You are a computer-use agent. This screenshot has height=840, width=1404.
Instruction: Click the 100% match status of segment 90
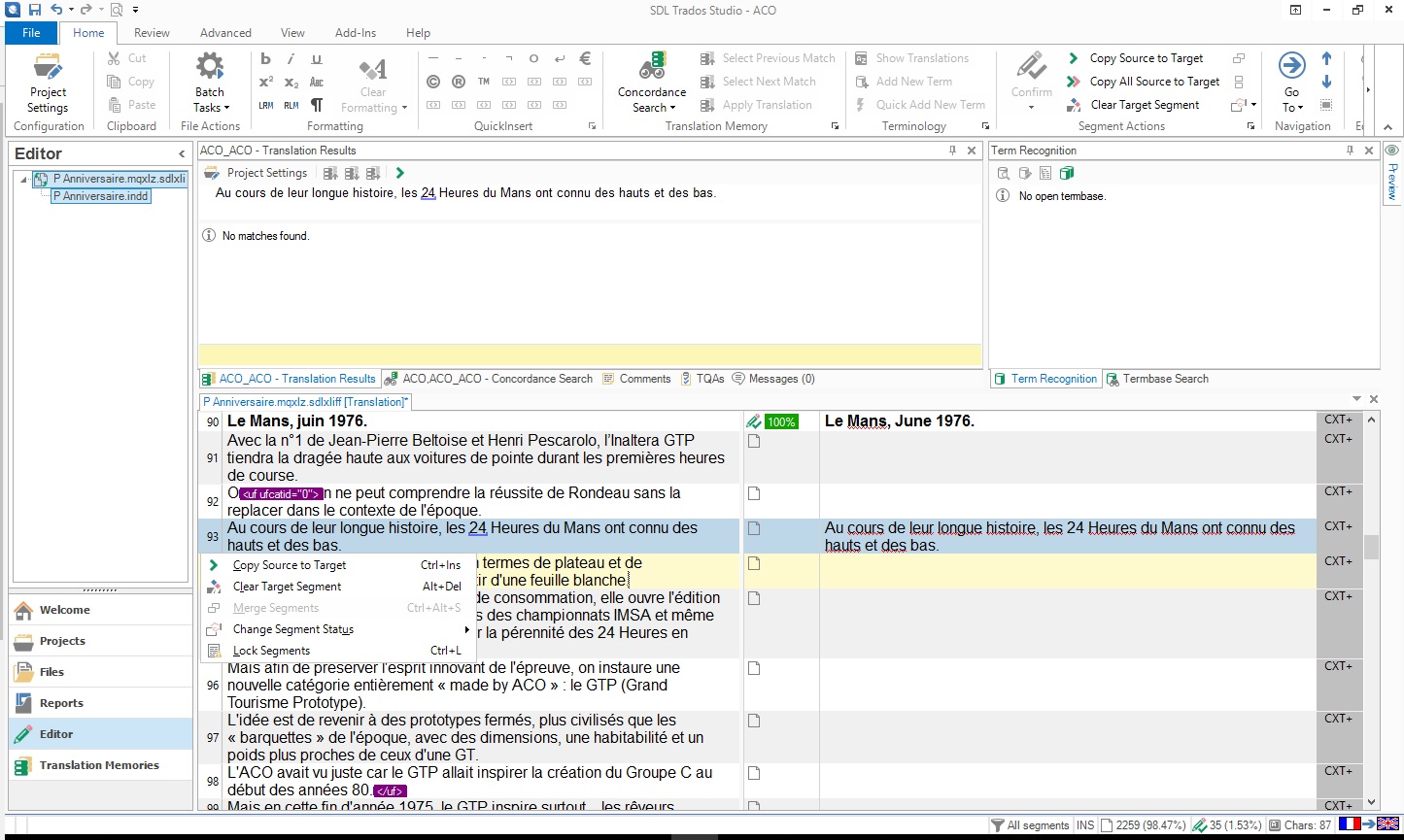pos(781,421)
